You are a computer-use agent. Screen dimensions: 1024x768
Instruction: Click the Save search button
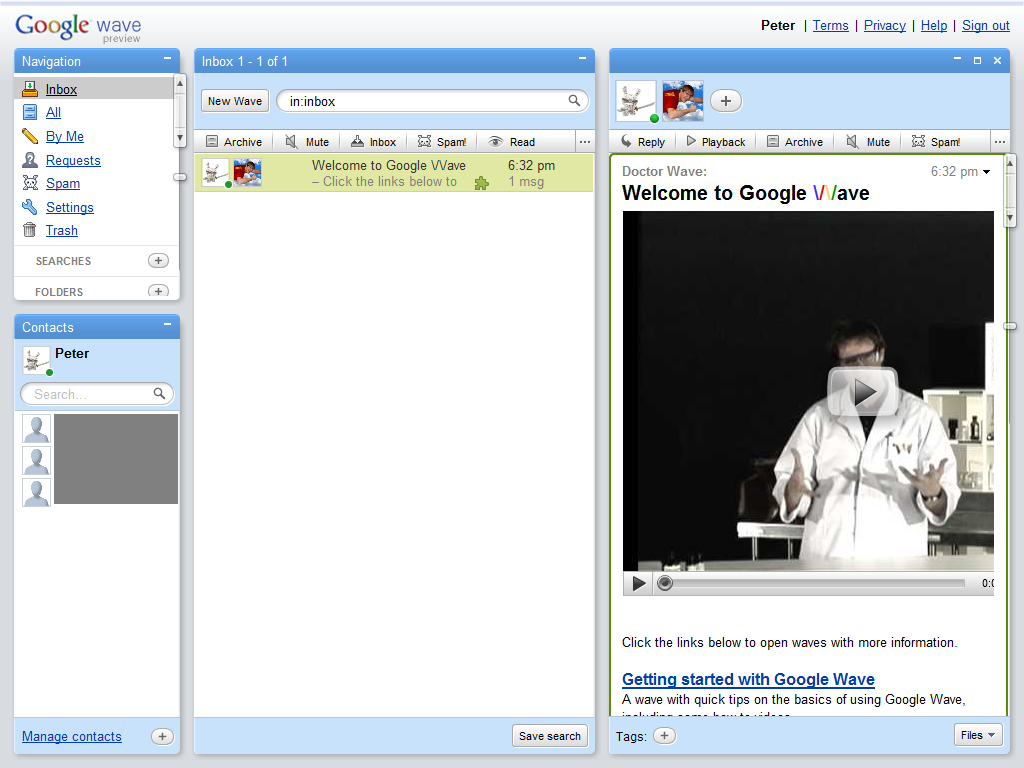click(550, 736)
